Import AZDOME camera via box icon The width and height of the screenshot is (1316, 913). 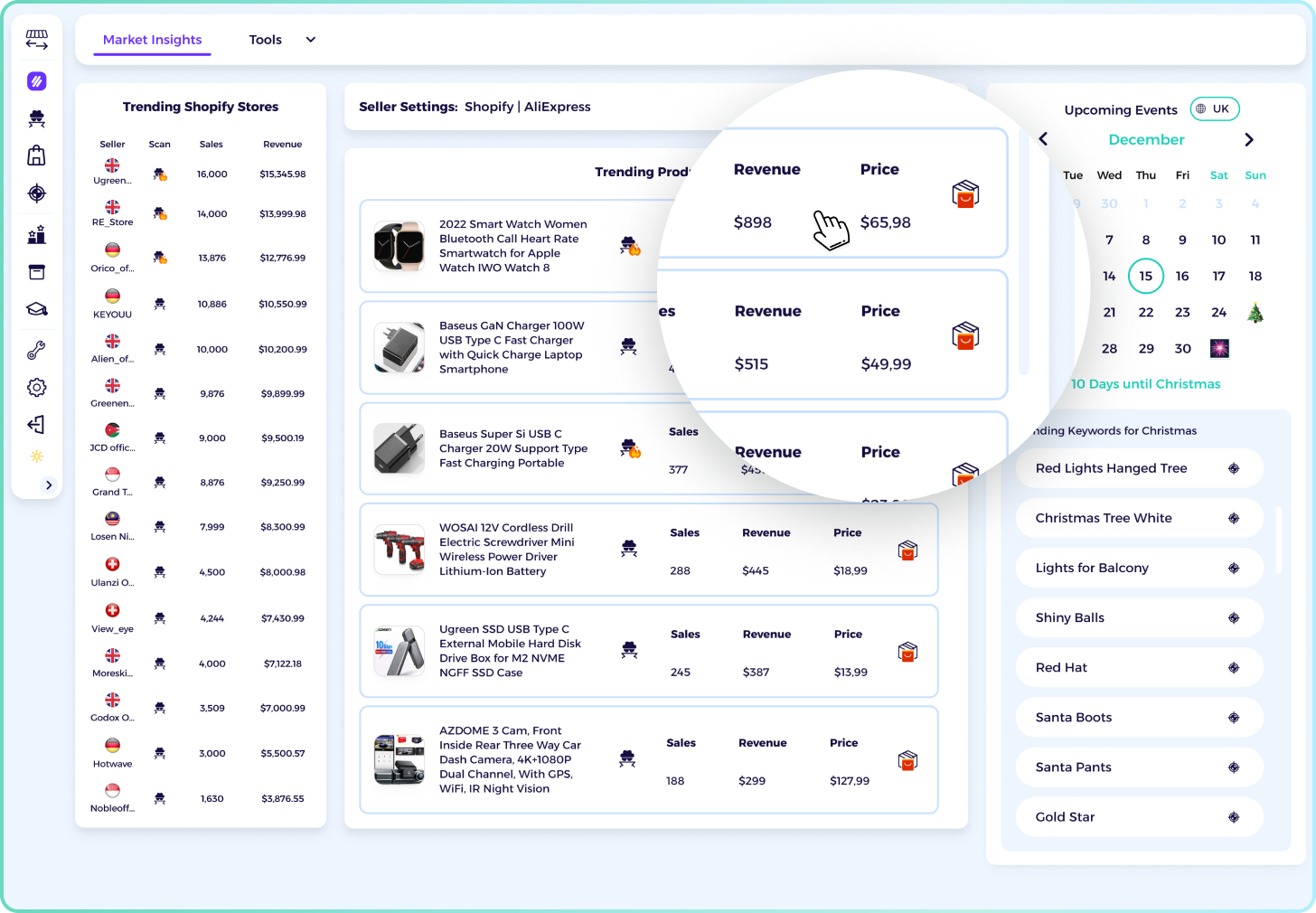pos(907,760)
